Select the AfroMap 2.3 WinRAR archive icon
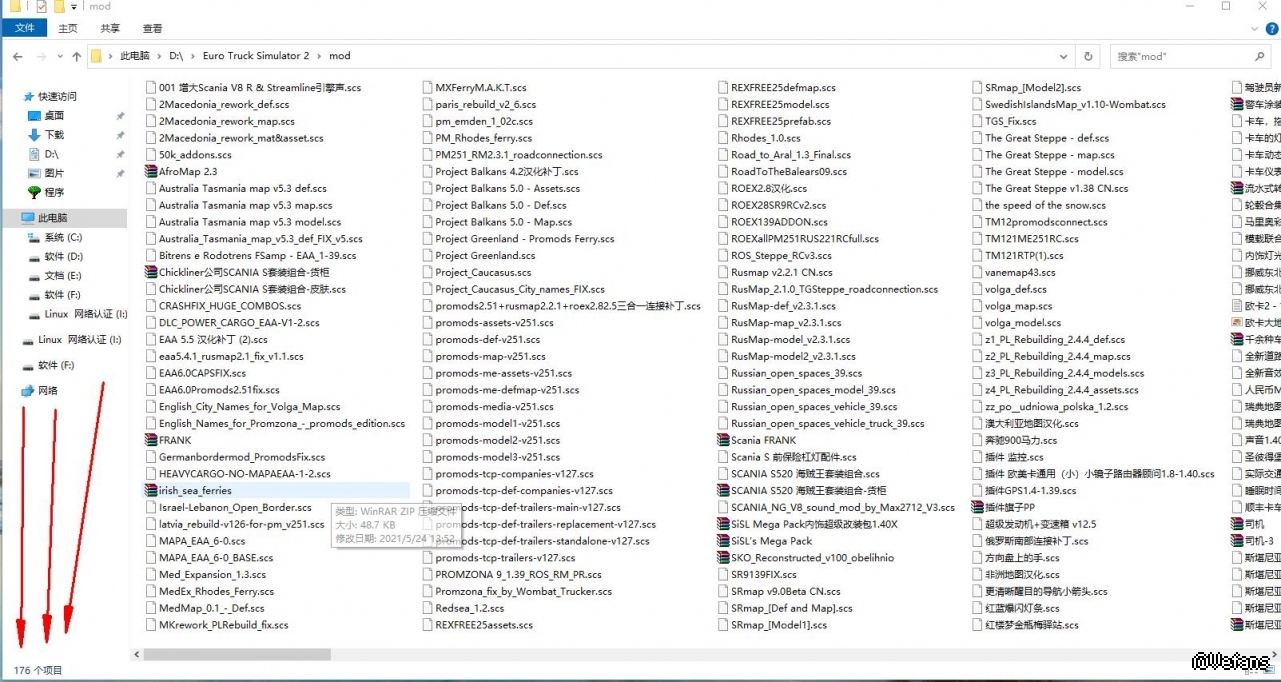This screenshot has width=1281, height=682. coord(151,172)
